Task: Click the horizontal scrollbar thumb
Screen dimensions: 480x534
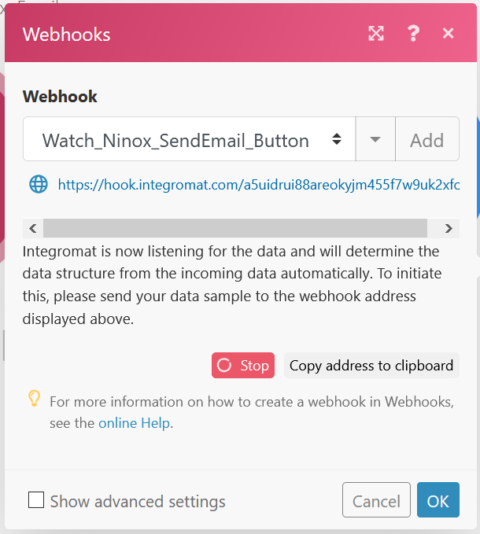Action: 235,228
